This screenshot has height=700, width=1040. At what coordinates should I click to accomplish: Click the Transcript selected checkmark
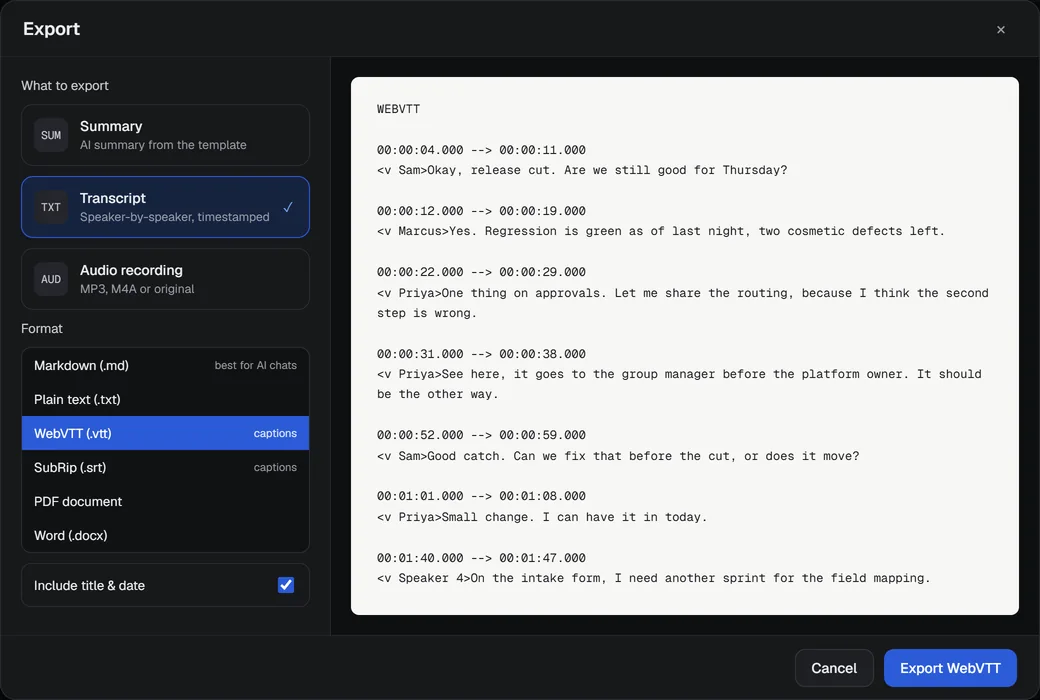pos(288,207)
